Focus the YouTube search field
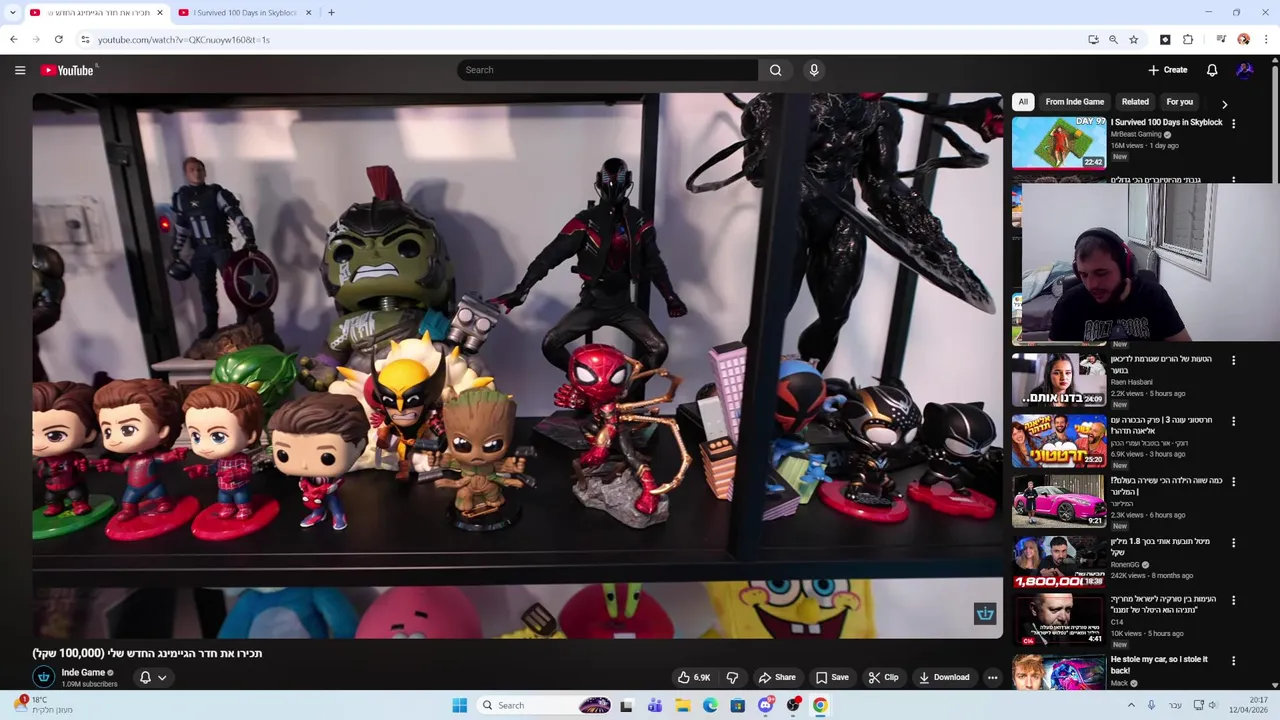 point(607,70)
